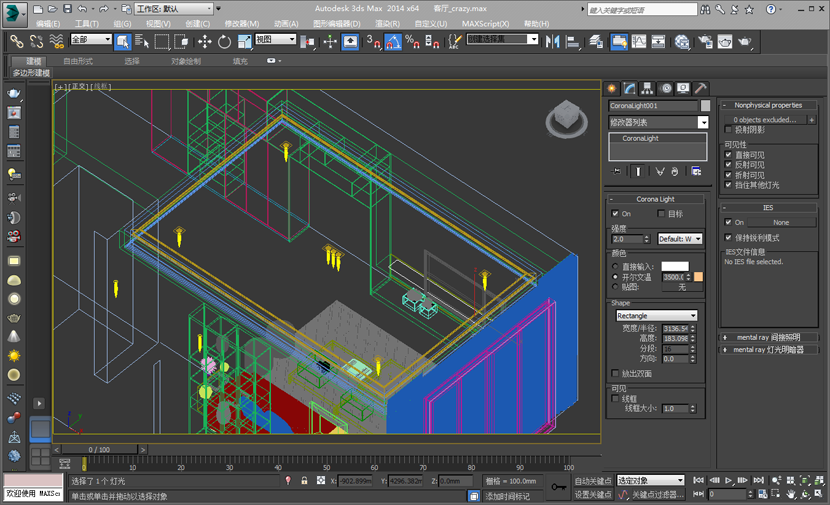Select the 直接输入 color radio button
The image size is (830, 505).
[x=614, y=266]
